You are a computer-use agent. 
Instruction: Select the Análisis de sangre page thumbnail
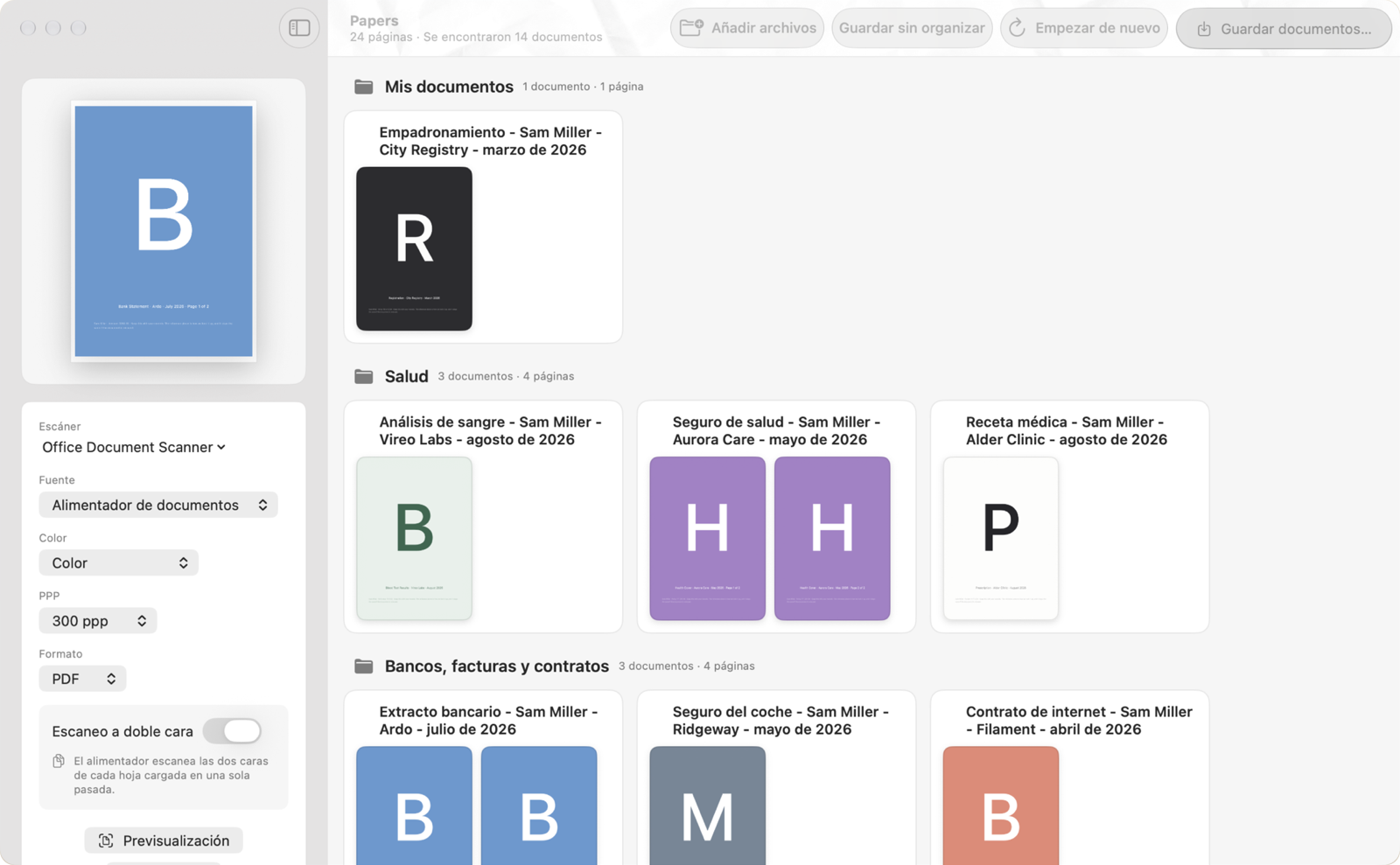pyautogui.click(x=414, y=538)
